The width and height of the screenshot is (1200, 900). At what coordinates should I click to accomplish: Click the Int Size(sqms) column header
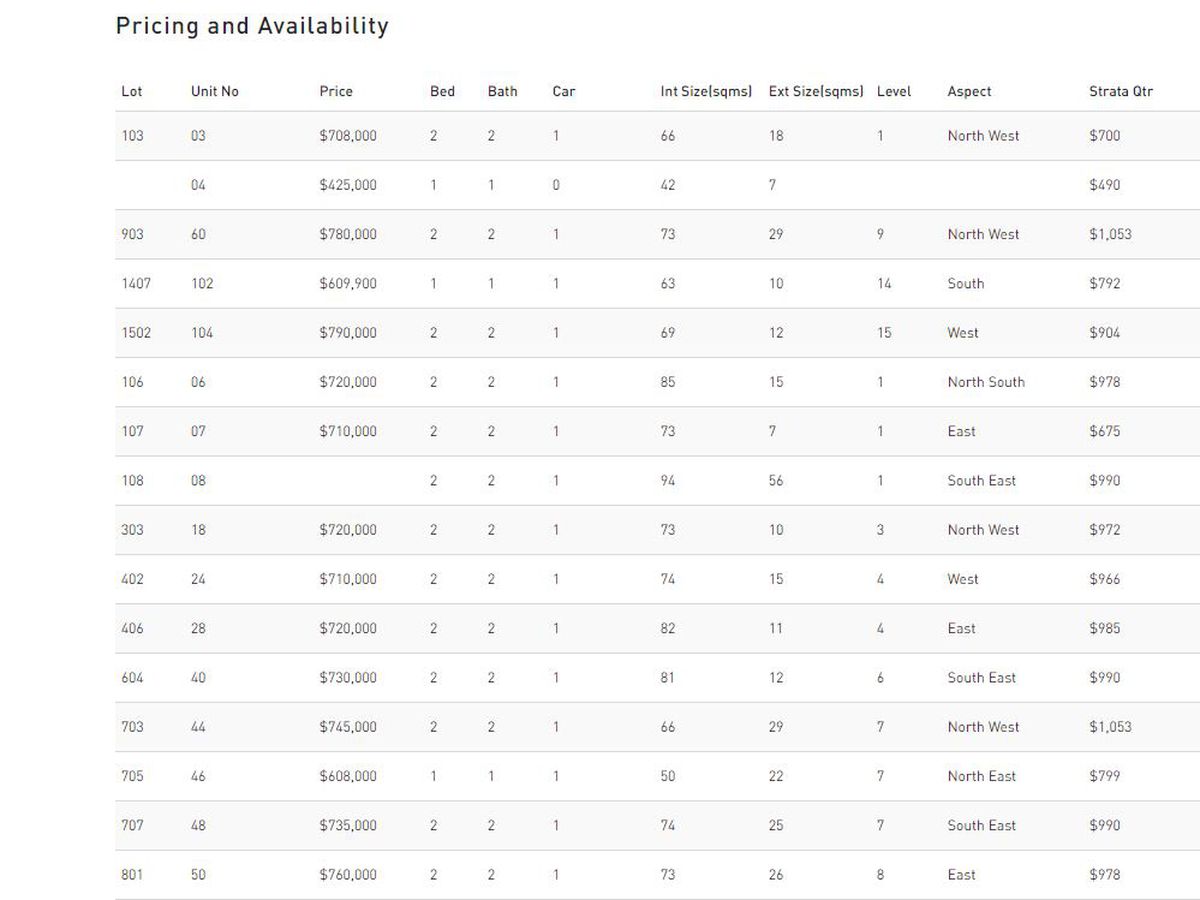[x=706, y=91]
